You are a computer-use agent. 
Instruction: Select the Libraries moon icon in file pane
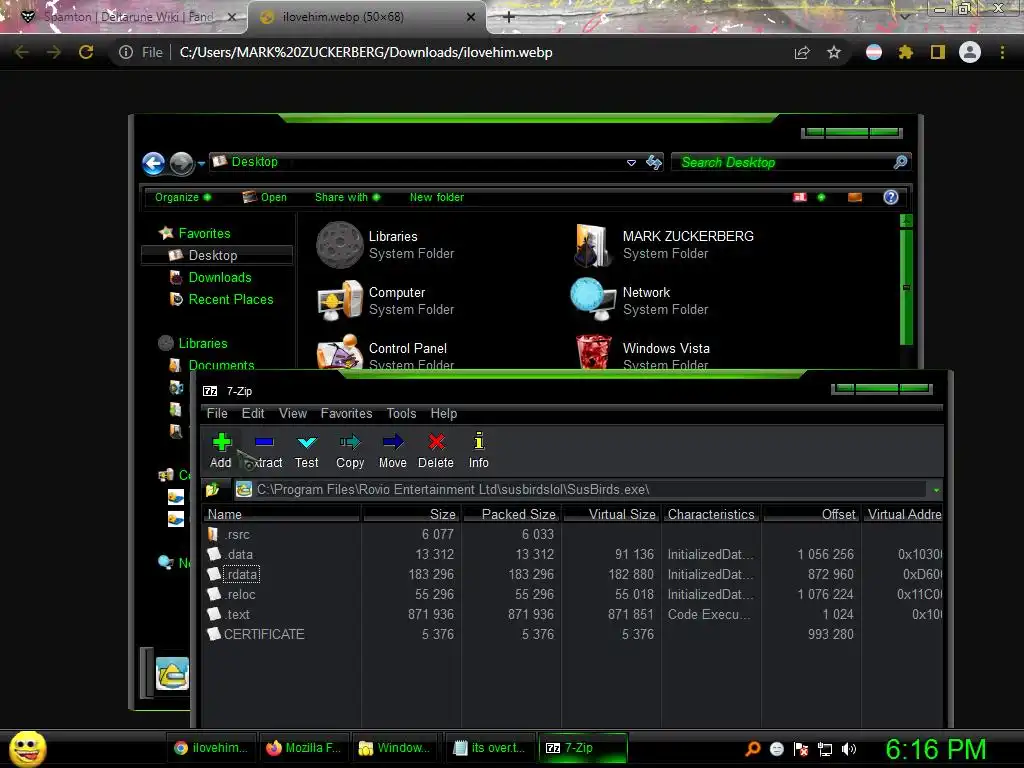(x=340, y=245)
